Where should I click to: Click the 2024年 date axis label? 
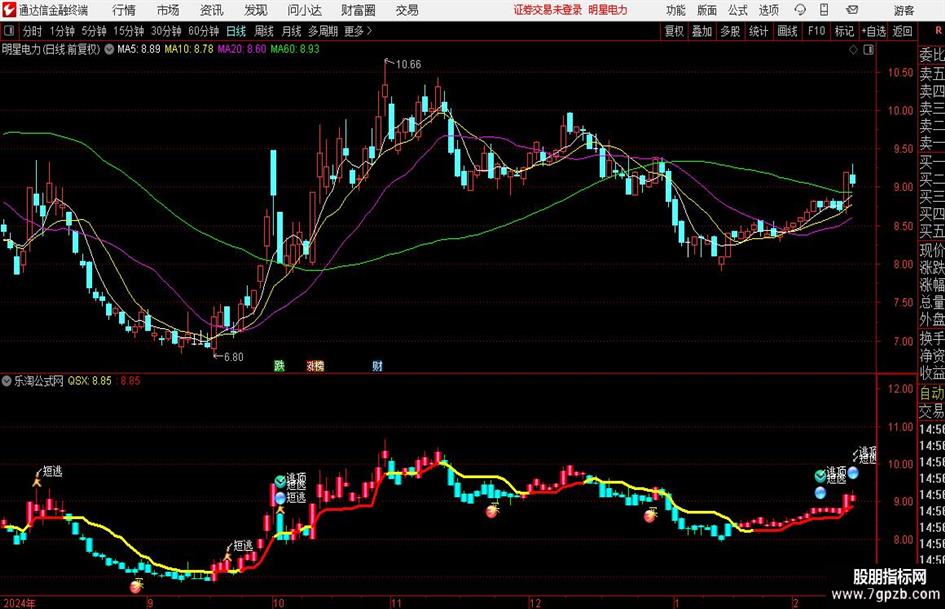tap(19, 603)
